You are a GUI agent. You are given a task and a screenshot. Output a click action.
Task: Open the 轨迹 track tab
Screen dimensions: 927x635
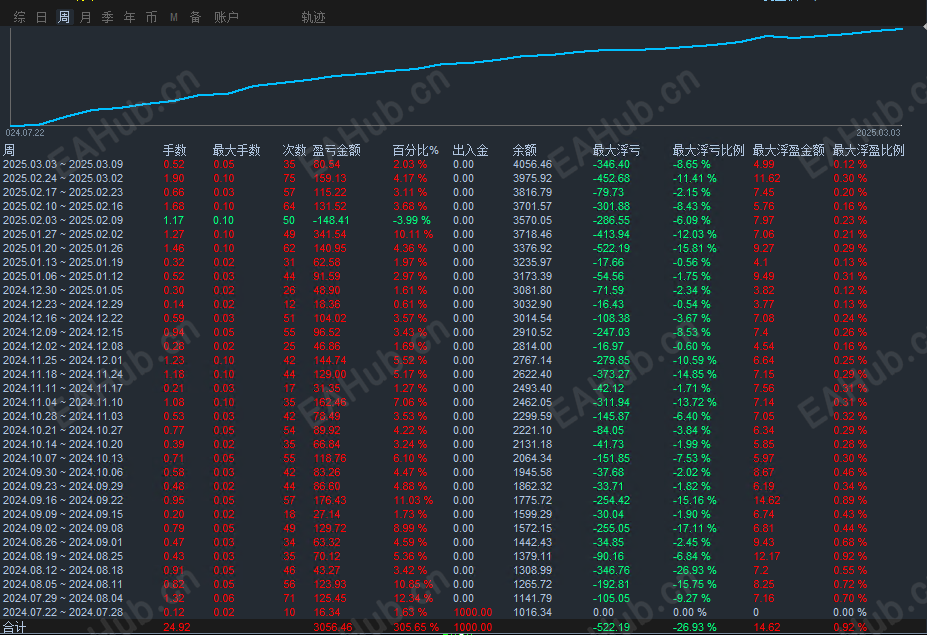pos(313,17)
